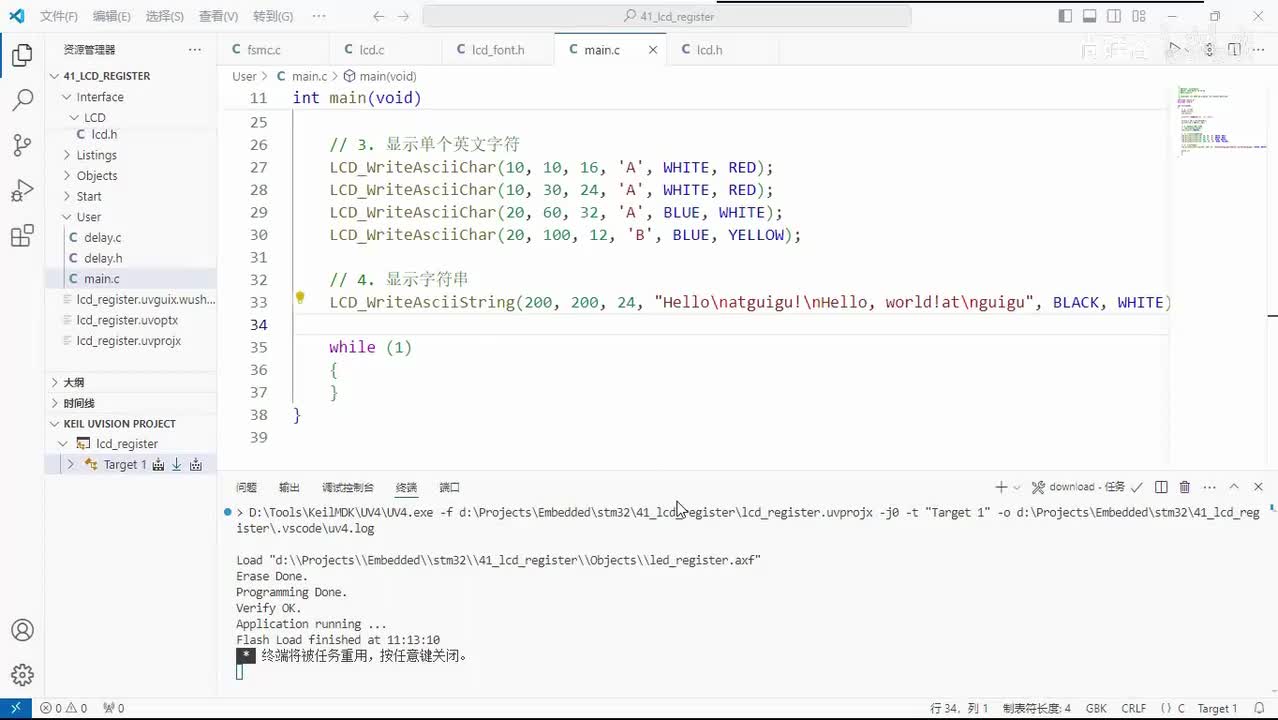Open lcd_register.uvprojx file in explorer
The height and width of the screenshot is (720, 1278).
click(x=129, y=341)
